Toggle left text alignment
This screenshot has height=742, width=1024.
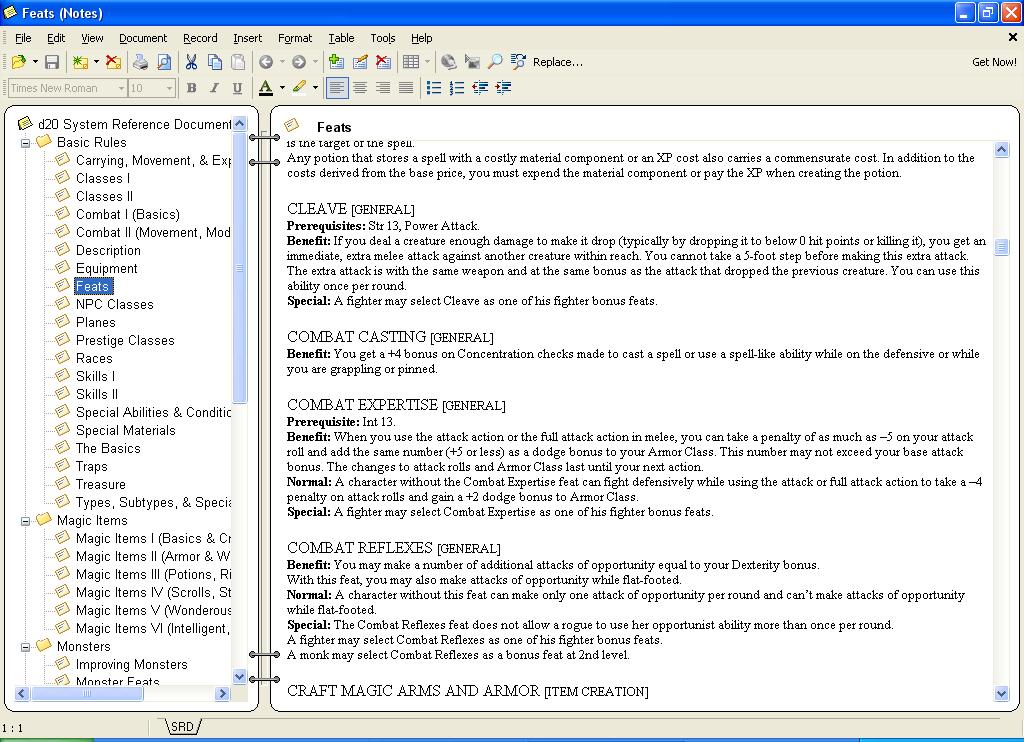[x=336, y=88]
